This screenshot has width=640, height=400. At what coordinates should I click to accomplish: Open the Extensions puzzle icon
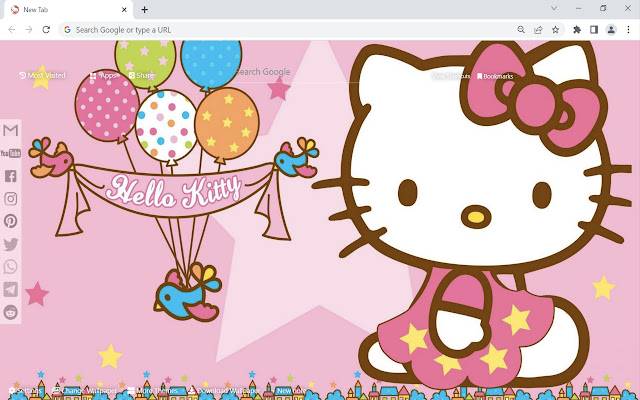(577, 30)
